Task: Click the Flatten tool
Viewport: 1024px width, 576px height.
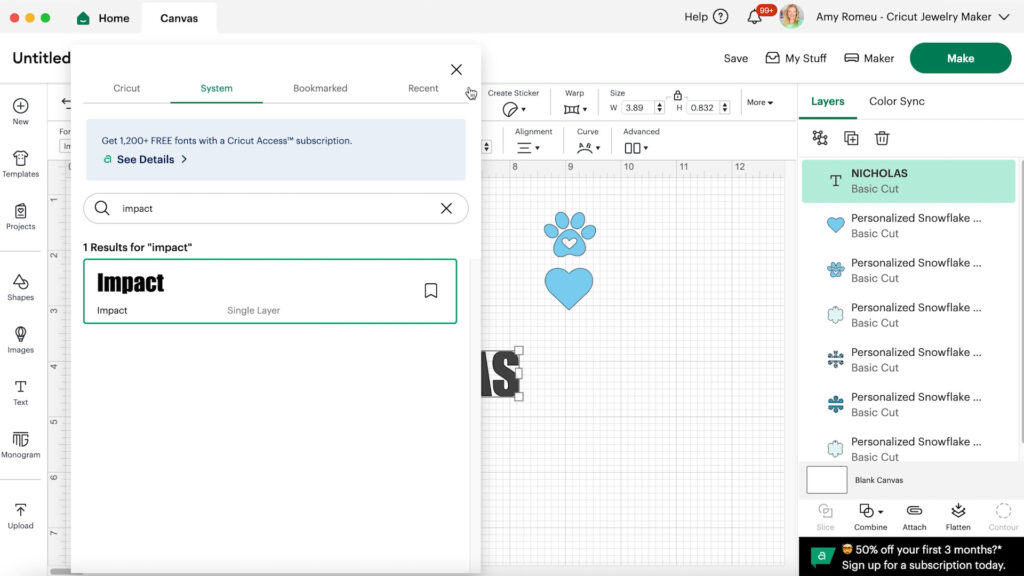Action: [x=958, y=517]
